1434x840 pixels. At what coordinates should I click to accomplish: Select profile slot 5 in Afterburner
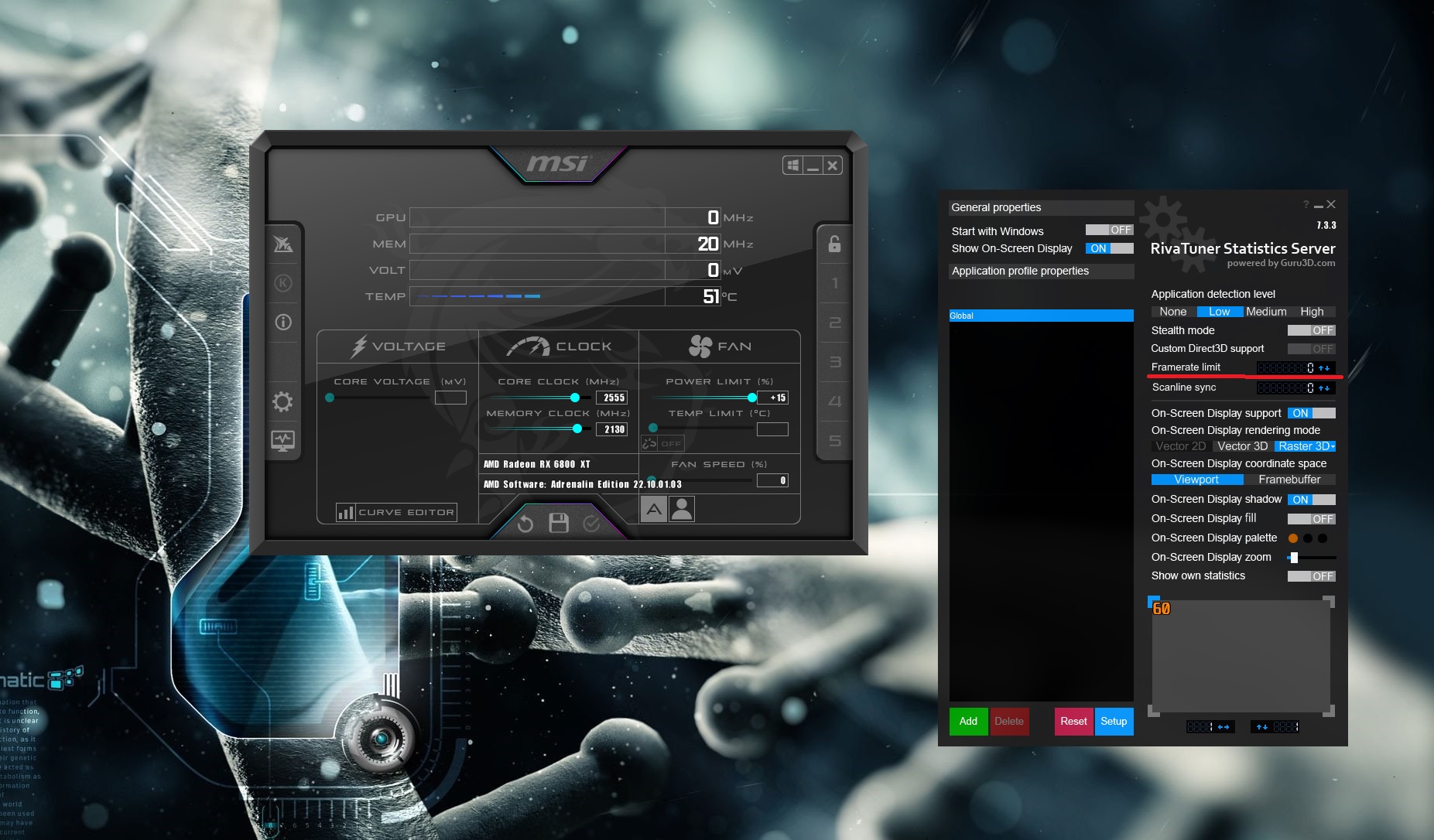[834, 441]
